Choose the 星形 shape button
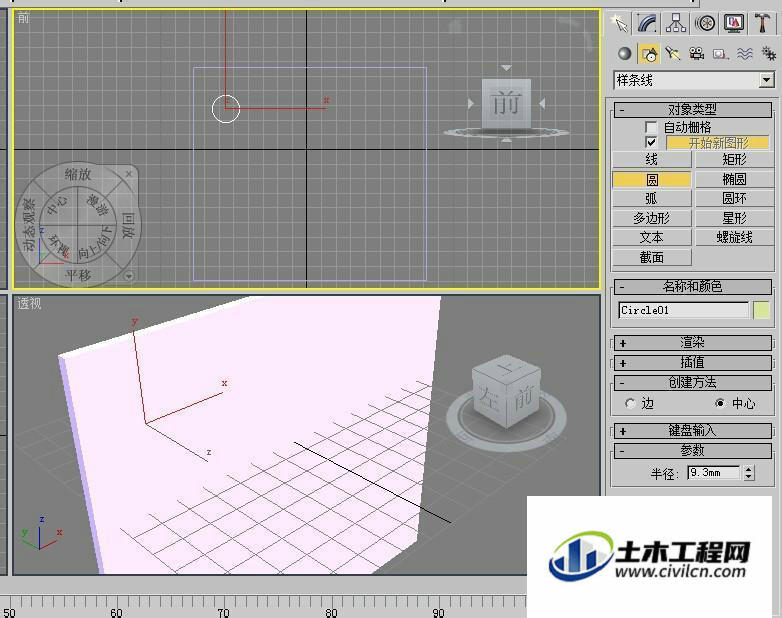The width and height of the screenshot is (782, 618). 734,218
